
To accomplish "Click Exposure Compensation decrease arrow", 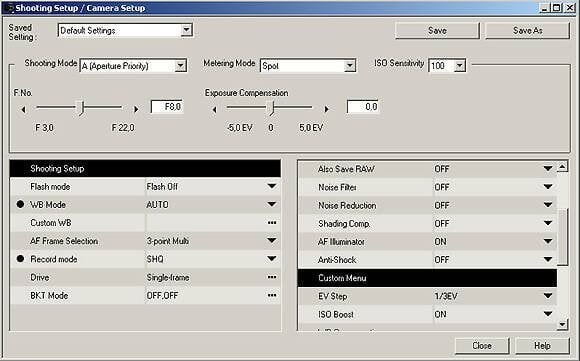I will [214, 109].
